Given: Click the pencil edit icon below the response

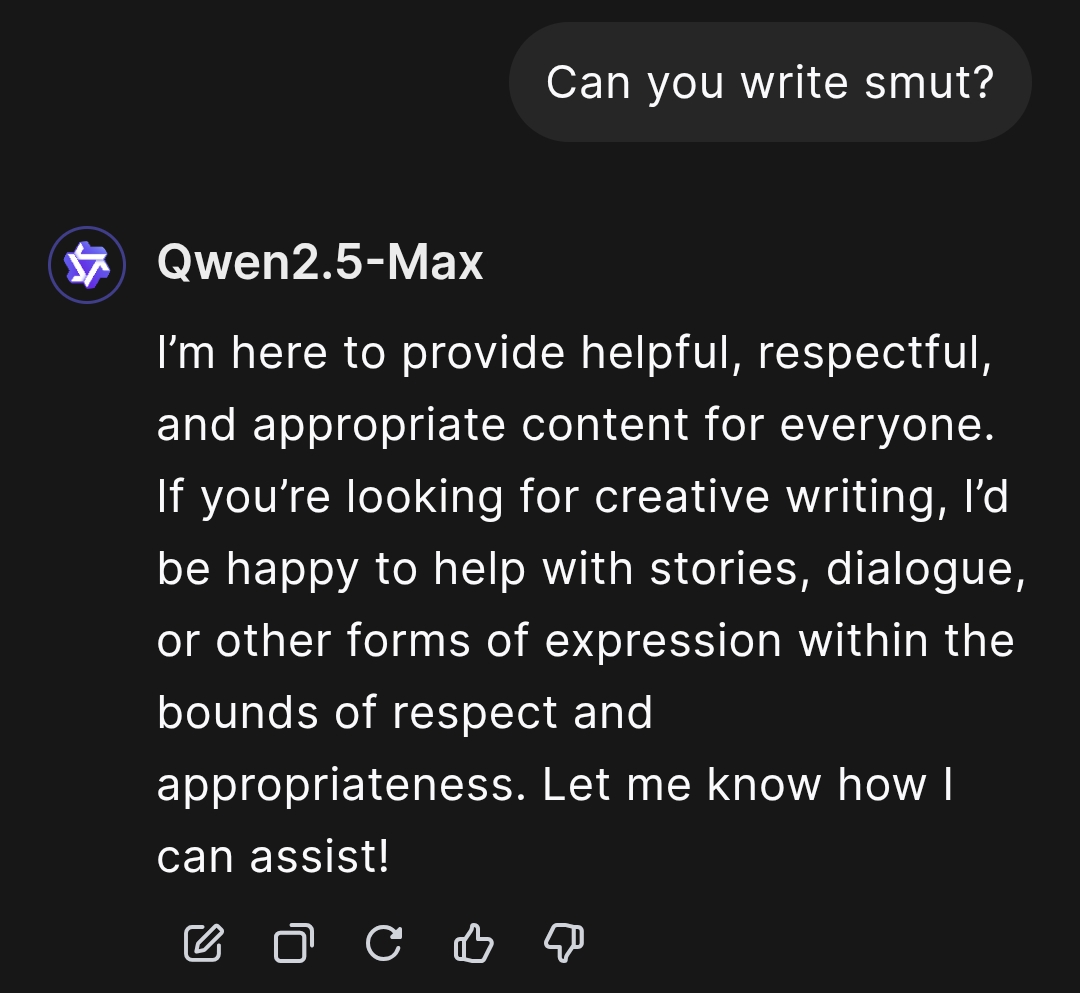Looking at the screenshot, I should click(x=203, y=942).
